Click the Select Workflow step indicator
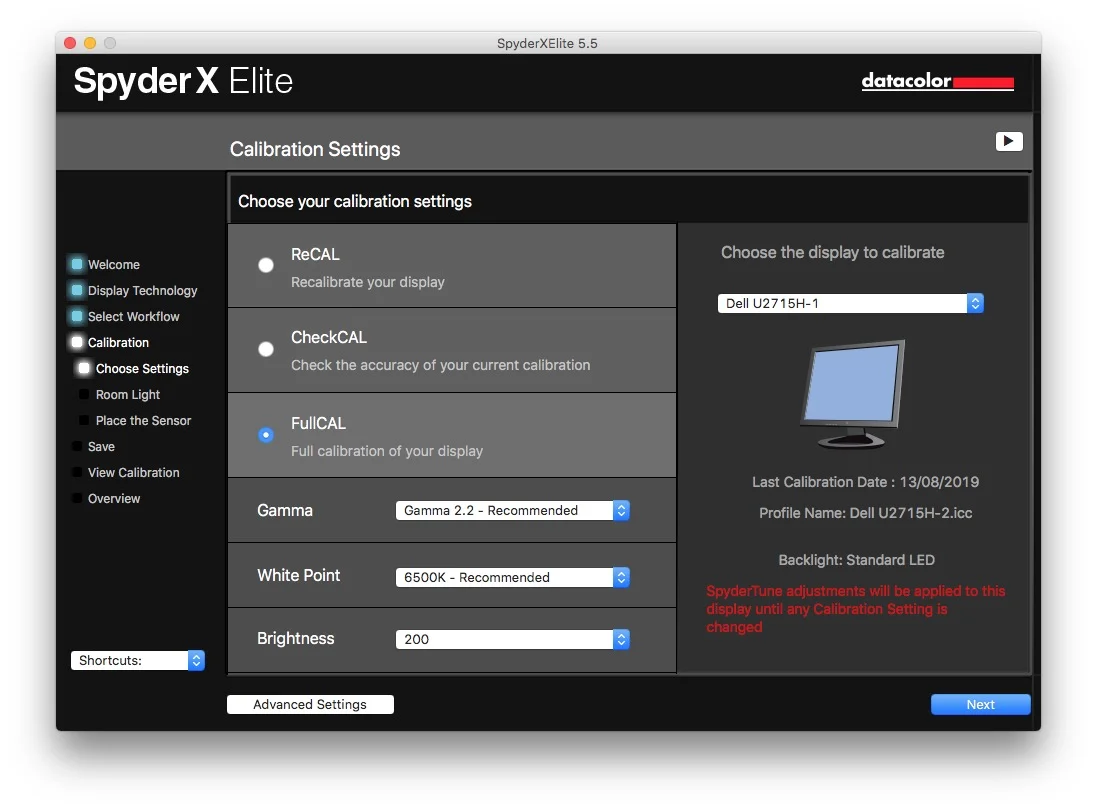Viewport: 1097px width, 811px height. point(77,316)
